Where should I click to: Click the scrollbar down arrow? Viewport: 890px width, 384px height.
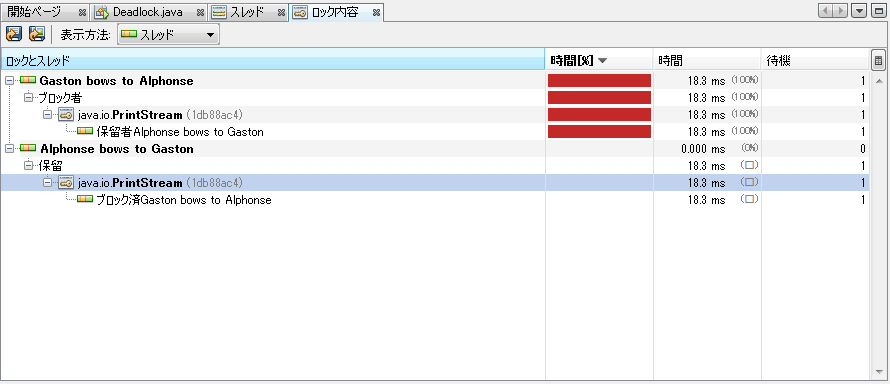click(879, 372)
